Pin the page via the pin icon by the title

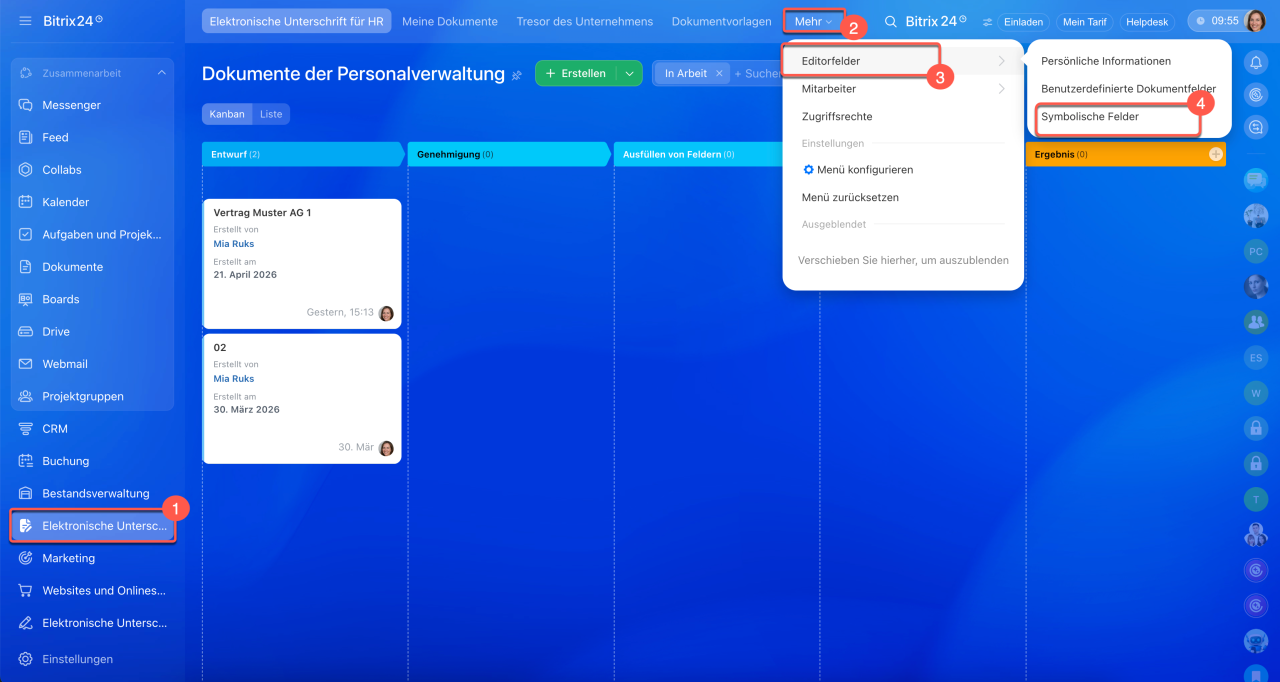click(x=517, y=75)
